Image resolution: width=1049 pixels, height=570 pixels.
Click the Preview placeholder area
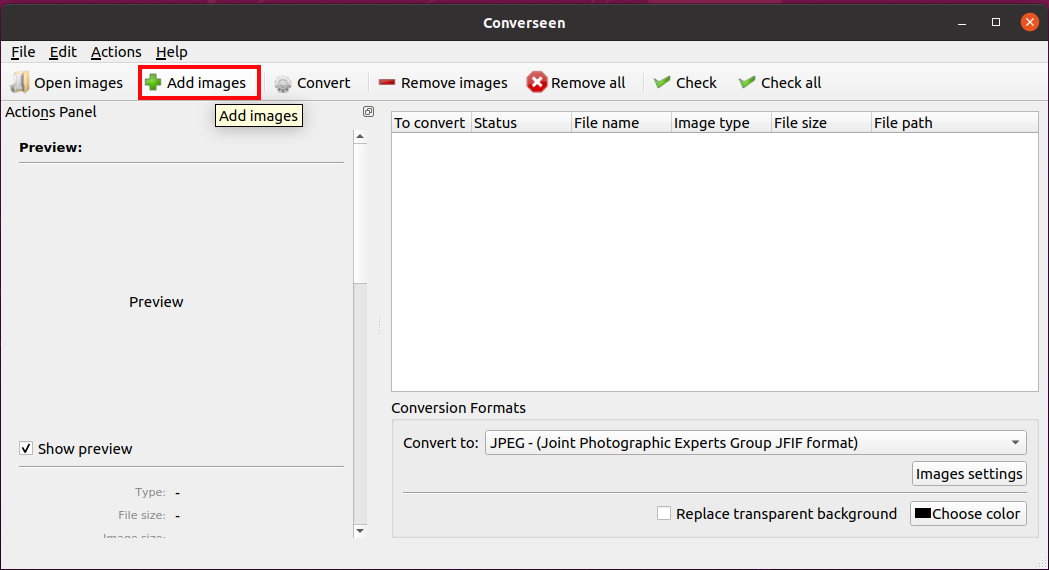[156, 302]
